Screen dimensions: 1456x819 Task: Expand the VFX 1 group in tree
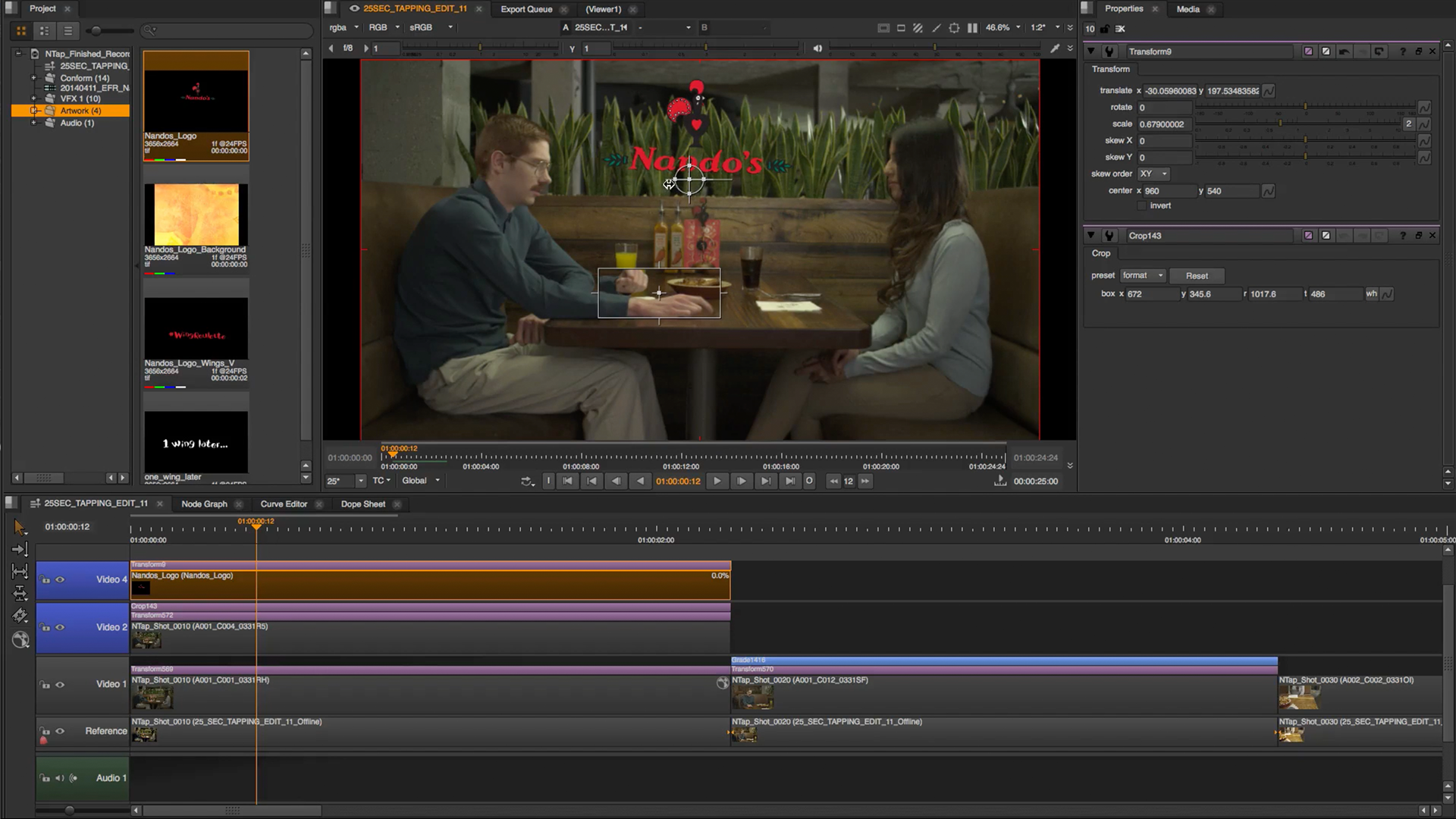(33, 98)
